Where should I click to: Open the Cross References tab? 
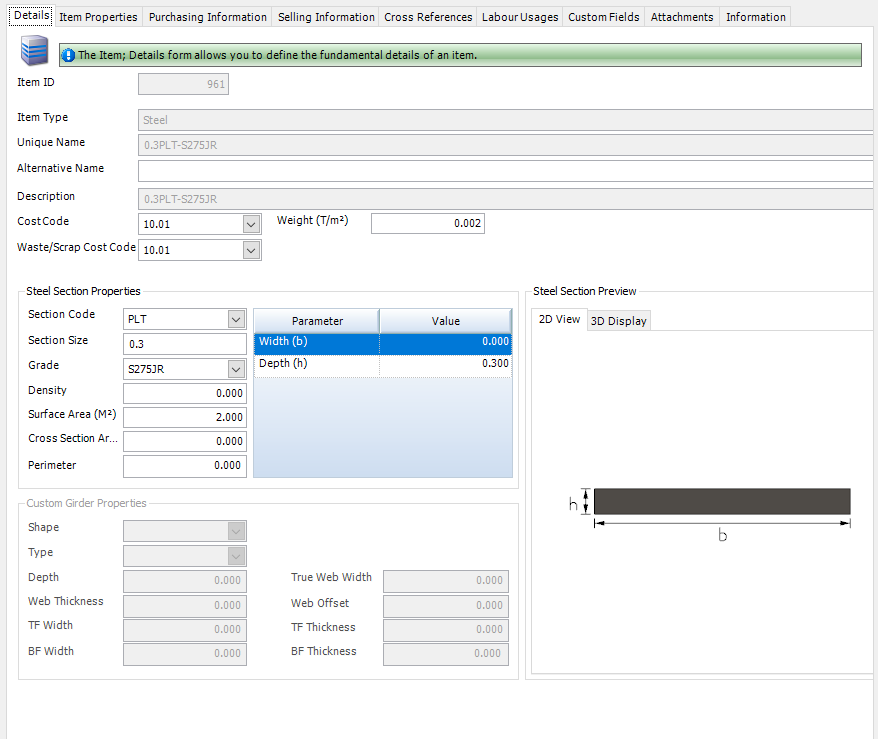click(428, 17)
